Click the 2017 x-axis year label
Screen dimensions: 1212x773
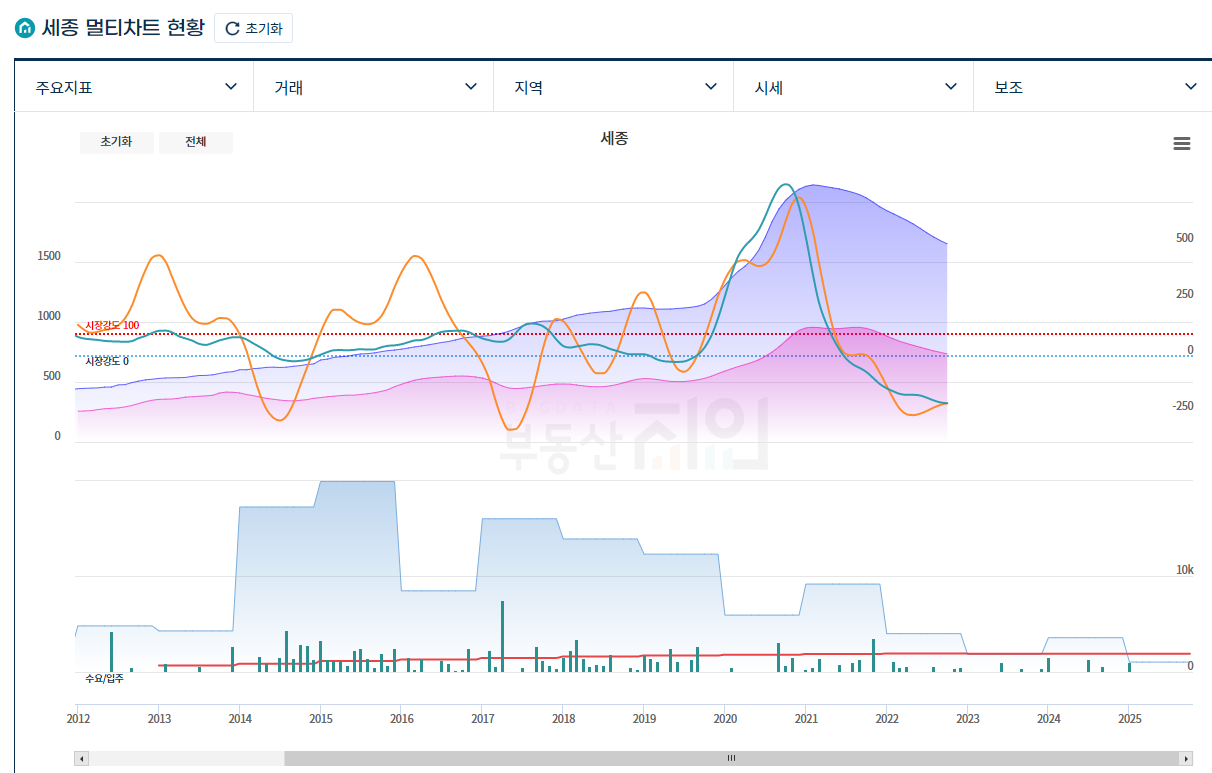point(483,718)
